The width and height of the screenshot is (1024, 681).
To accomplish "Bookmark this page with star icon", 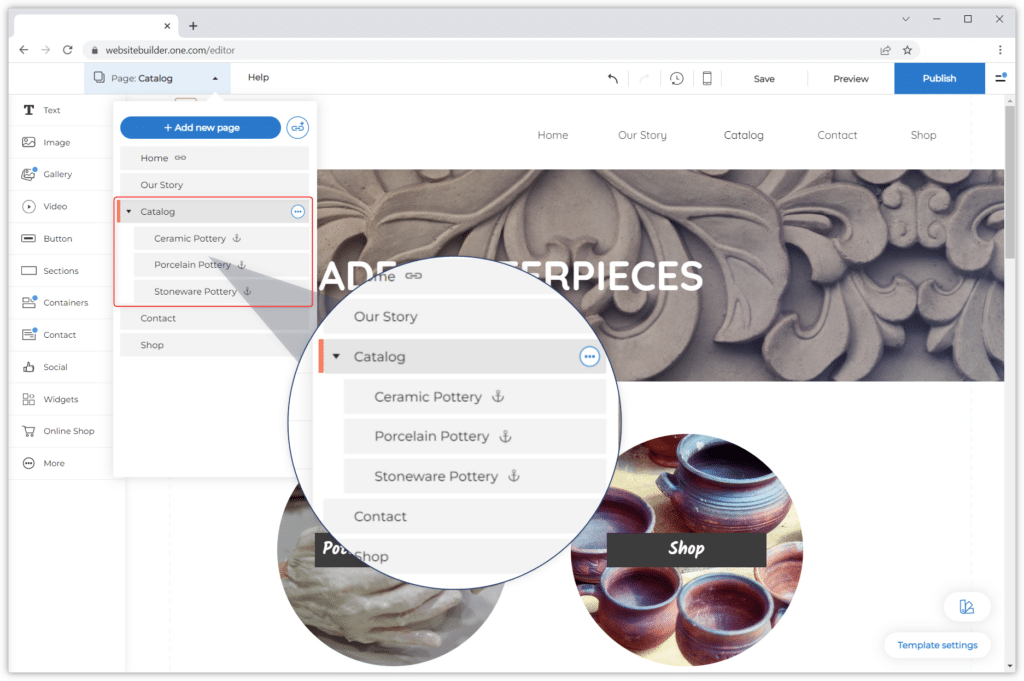I will click(907, 50).
